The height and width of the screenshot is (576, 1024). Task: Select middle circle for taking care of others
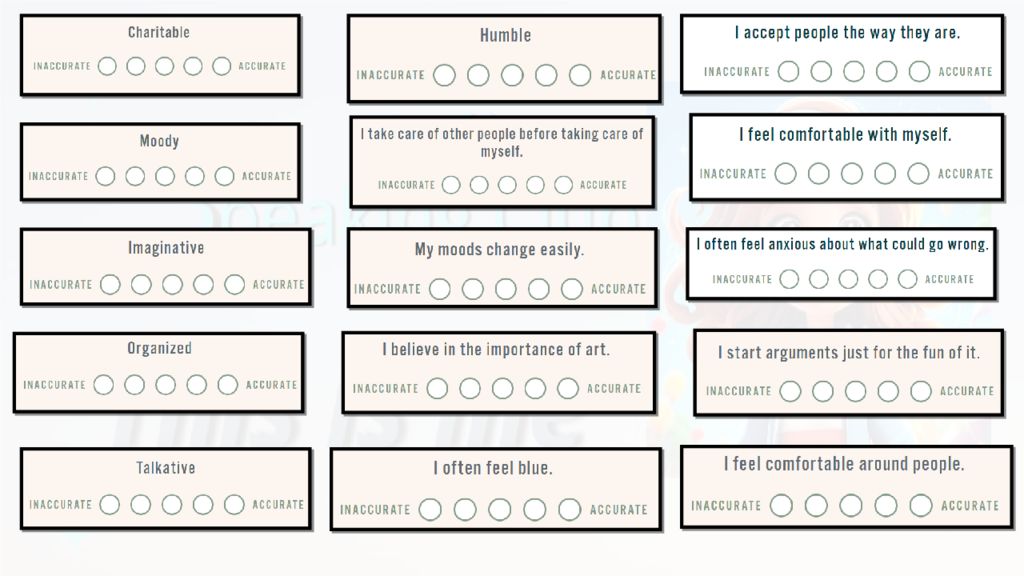tap(507, 185)
